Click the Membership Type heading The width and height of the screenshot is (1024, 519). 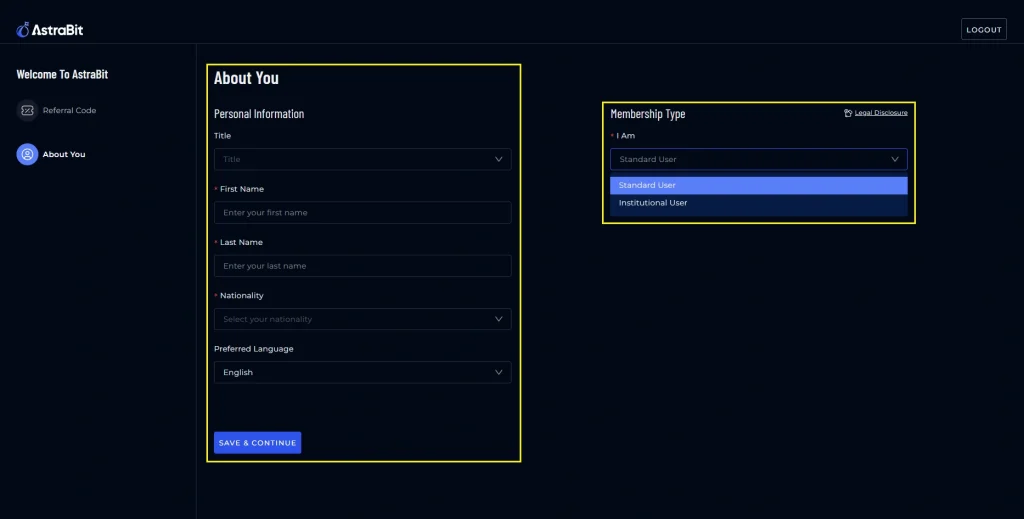point(648,114)
